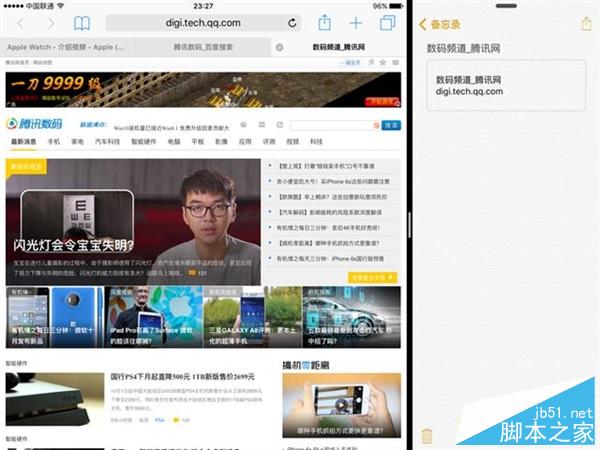The width and height of the screenshot is (600, 450).
Task: Open the connected car thumbnail card
Action: (x=352, y=317)
